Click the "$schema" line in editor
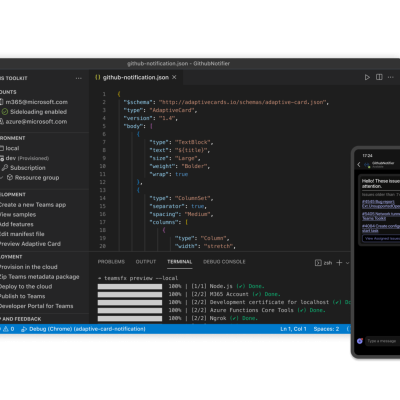Image resolution: width=400 pixels, height=400 pixels. (x=226, y=102)
